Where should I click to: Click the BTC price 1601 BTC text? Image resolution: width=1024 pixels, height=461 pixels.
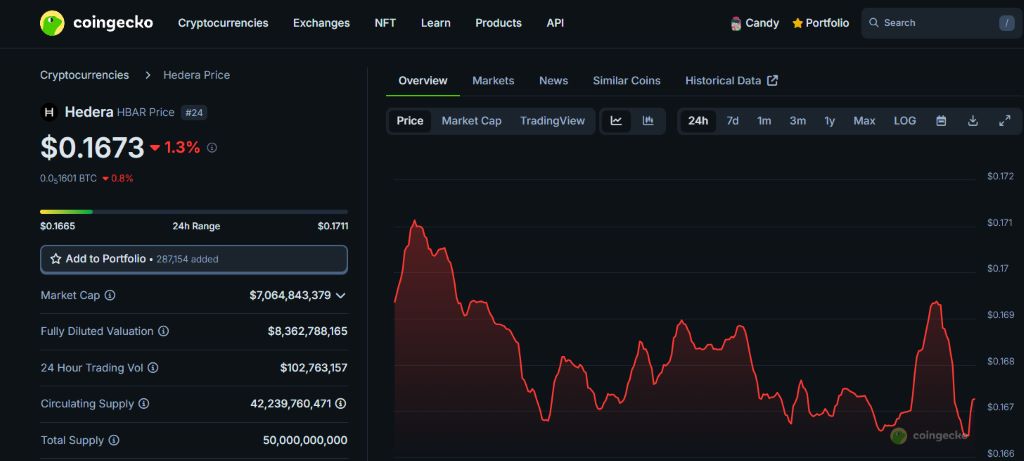[x=69, y=178]
